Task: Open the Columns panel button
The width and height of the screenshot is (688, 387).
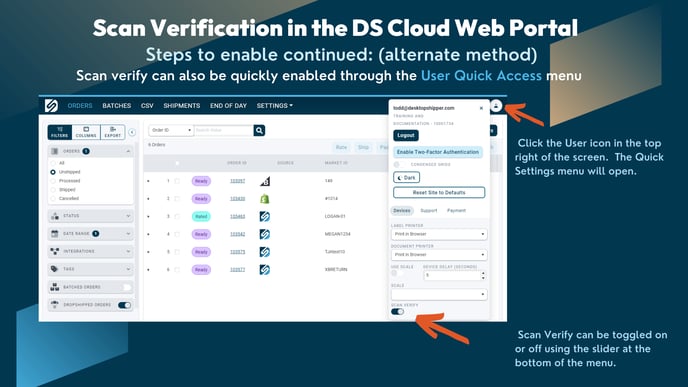Action: 86,132
